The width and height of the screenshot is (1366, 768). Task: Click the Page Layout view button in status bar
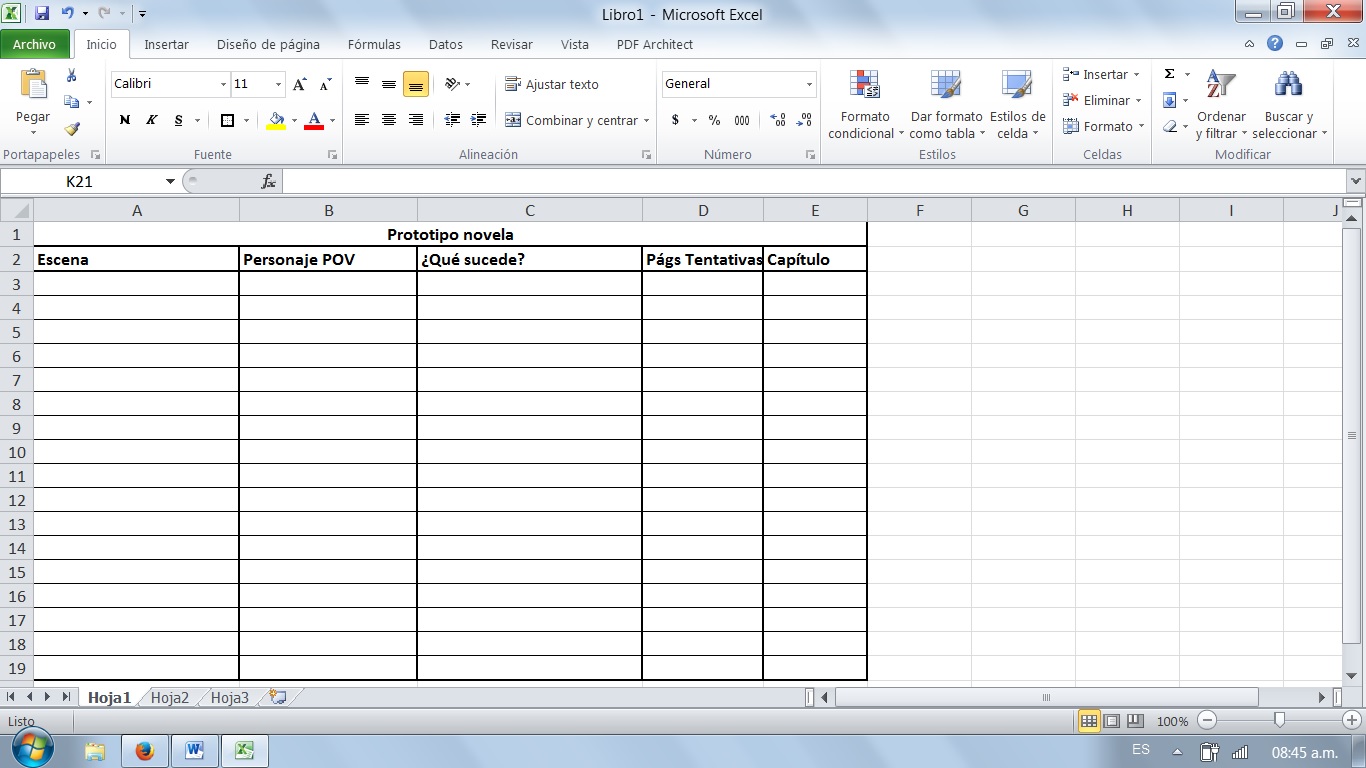1111,720
